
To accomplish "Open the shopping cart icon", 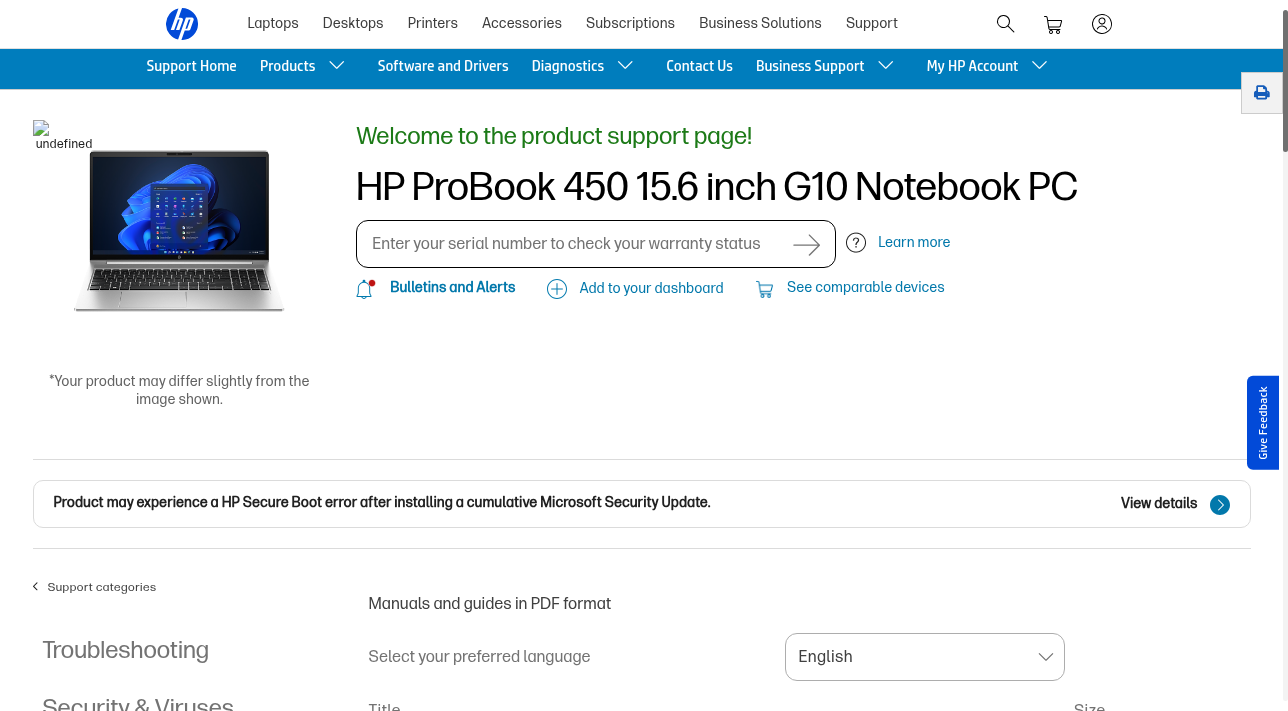I will point(1053,25).
